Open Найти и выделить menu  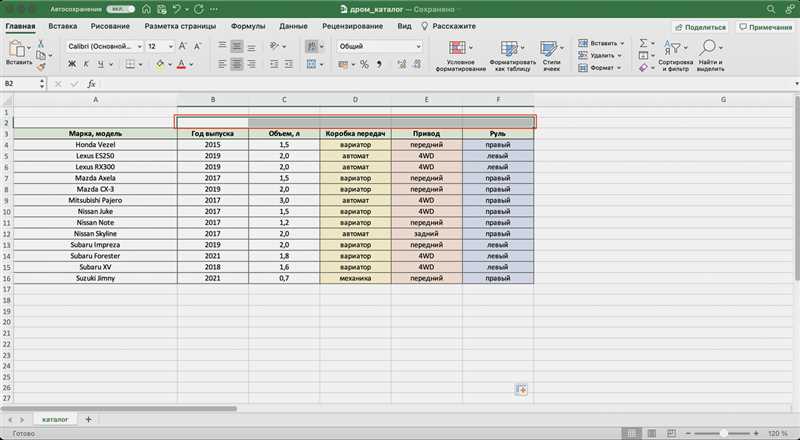click(710, 56)
